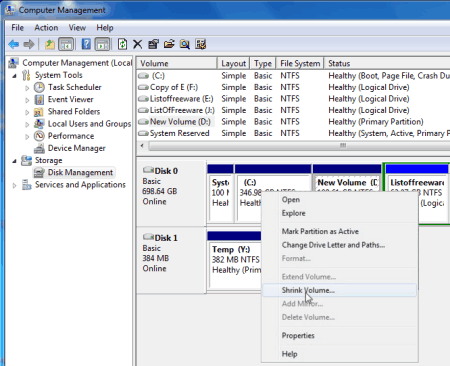
Task: Select the System Reserved volume row
Action: 293,133
